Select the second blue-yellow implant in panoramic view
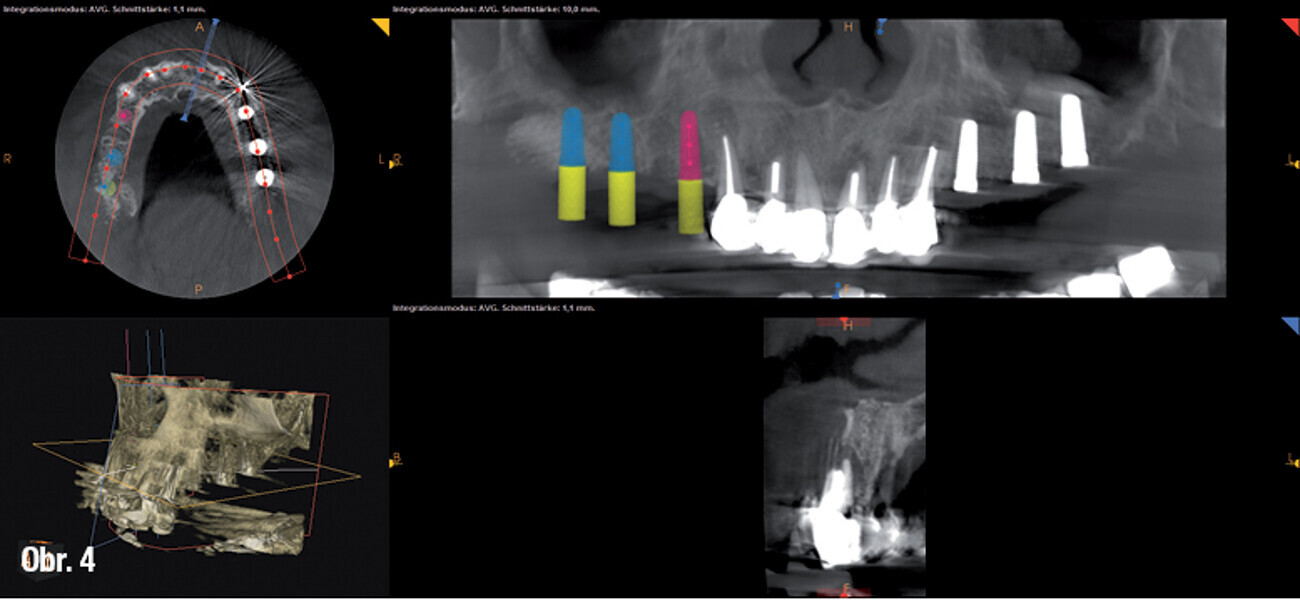This screenshot has height=600, width=1300. (621, 168)
